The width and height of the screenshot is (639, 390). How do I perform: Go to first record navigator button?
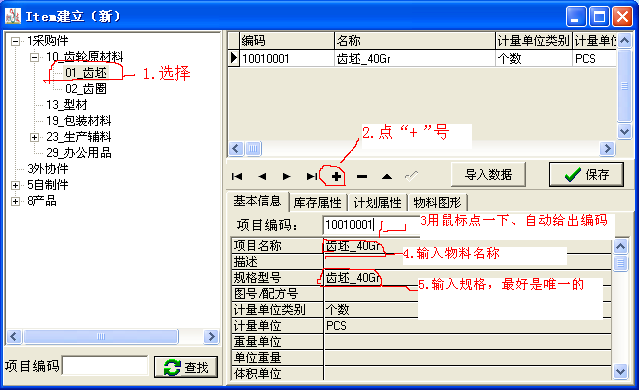[x=237, y=176]
